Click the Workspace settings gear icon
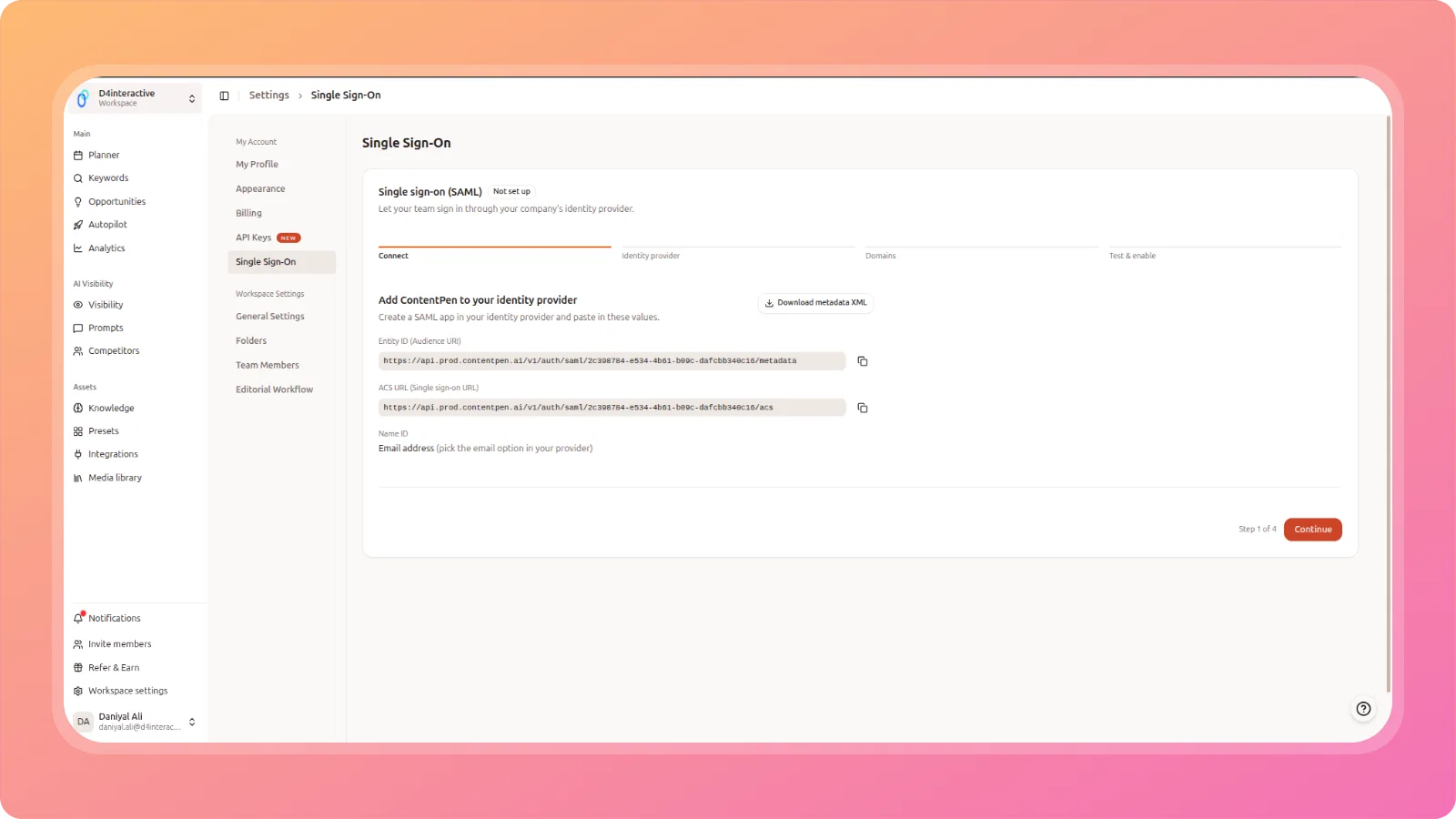Screen dimensions: 1456x819 pos(78,692)
